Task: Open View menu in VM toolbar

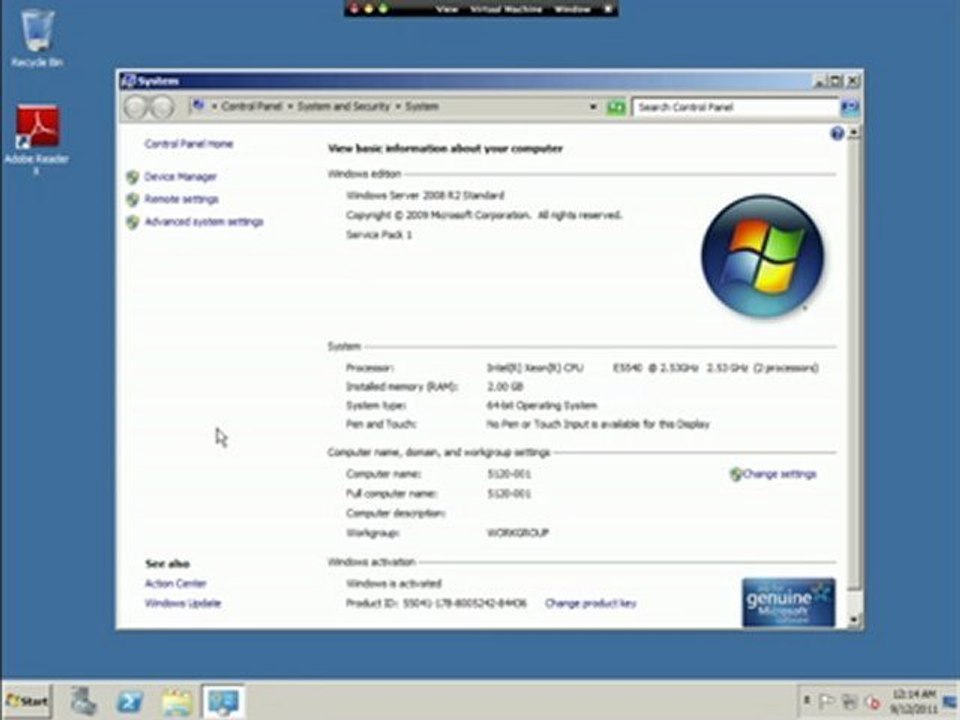Action: [447, 9]
